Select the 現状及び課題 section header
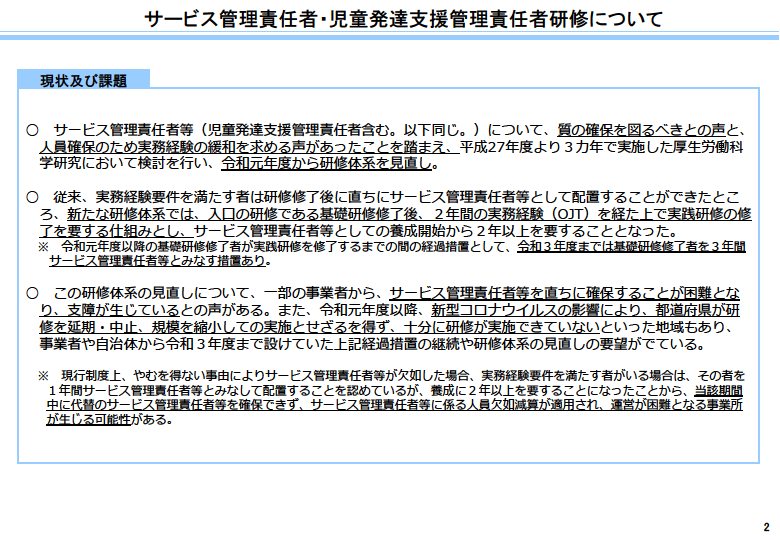Image resolution: width=780 pixels, height=540 pixels. coord(84,81)
